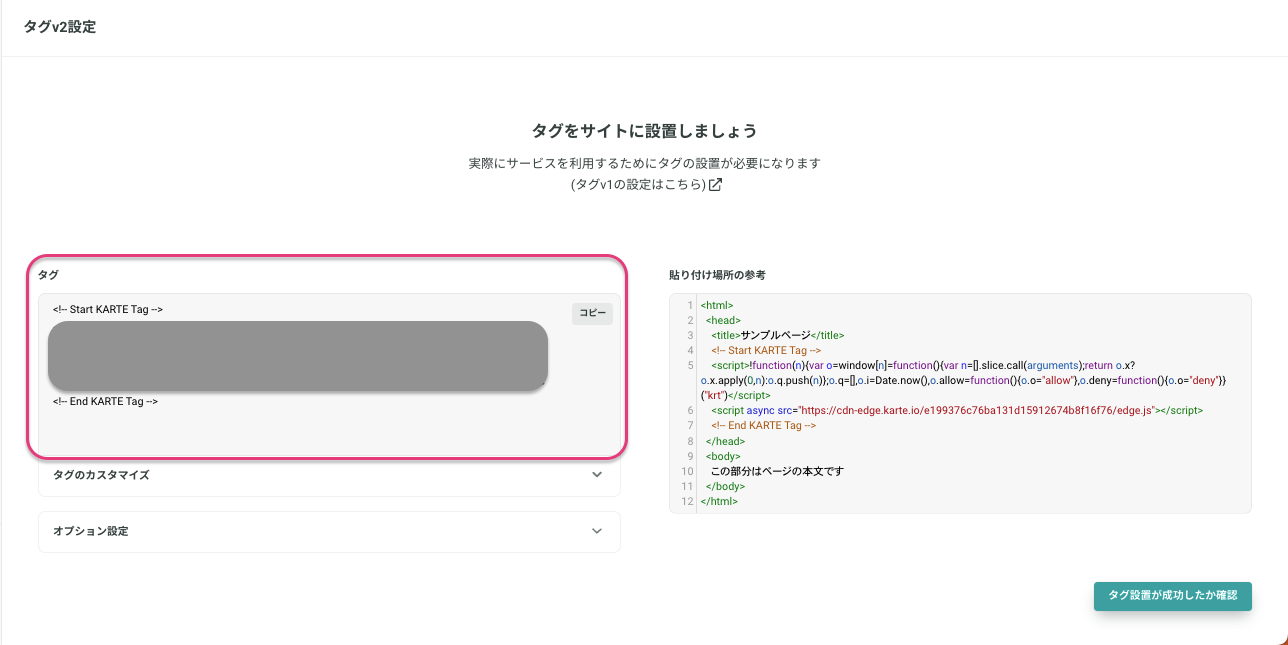The image size is (1288, 645).
Task: Click the コピー button in tag box
Action: (x=592, y=313)
